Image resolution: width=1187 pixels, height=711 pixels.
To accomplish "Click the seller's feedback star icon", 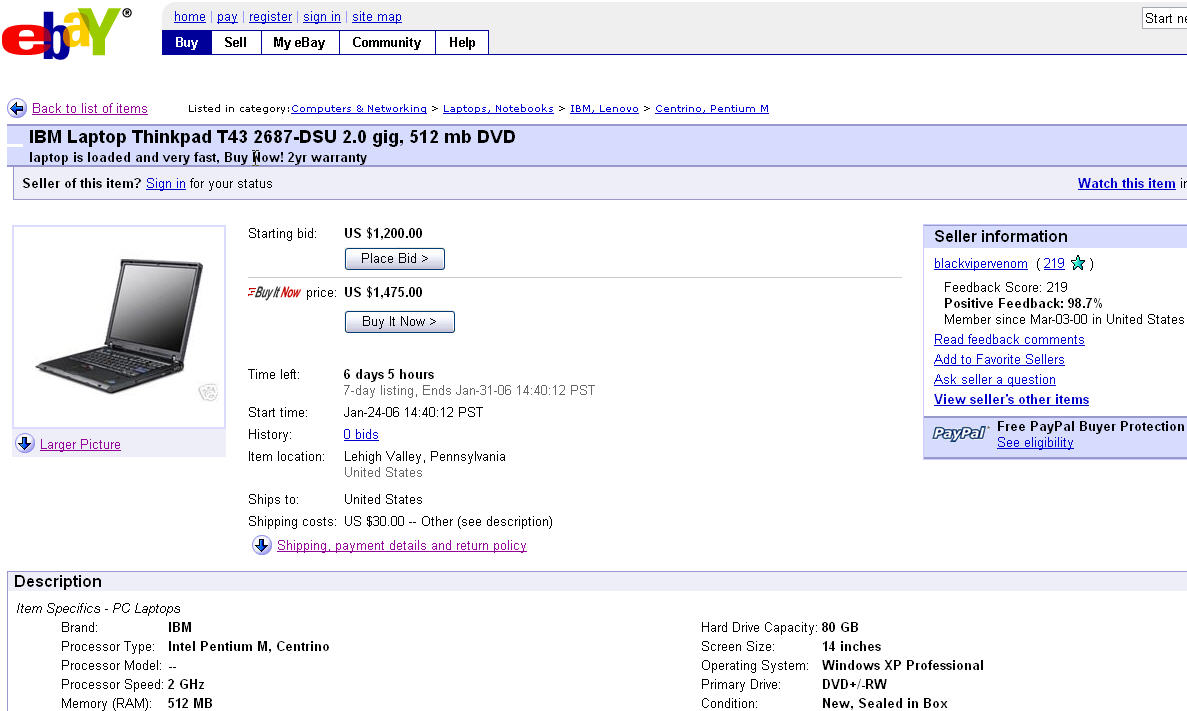I will pos(1077,264).
